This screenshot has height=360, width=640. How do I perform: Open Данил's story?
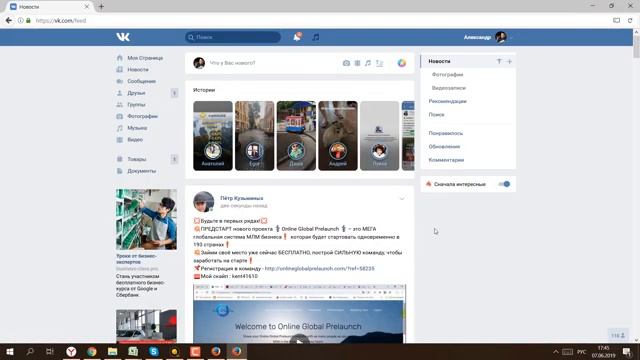point(296,136)
